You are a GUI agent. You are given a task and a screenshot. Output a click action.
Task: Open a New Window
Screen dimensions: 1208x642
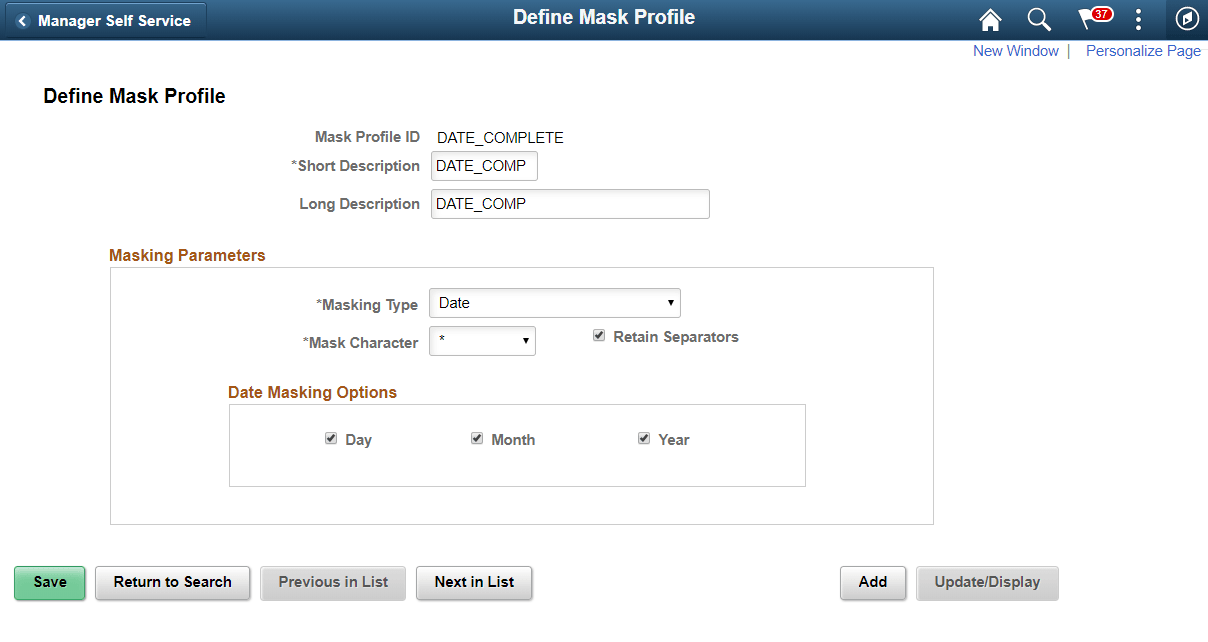[x=1016, y=50]
